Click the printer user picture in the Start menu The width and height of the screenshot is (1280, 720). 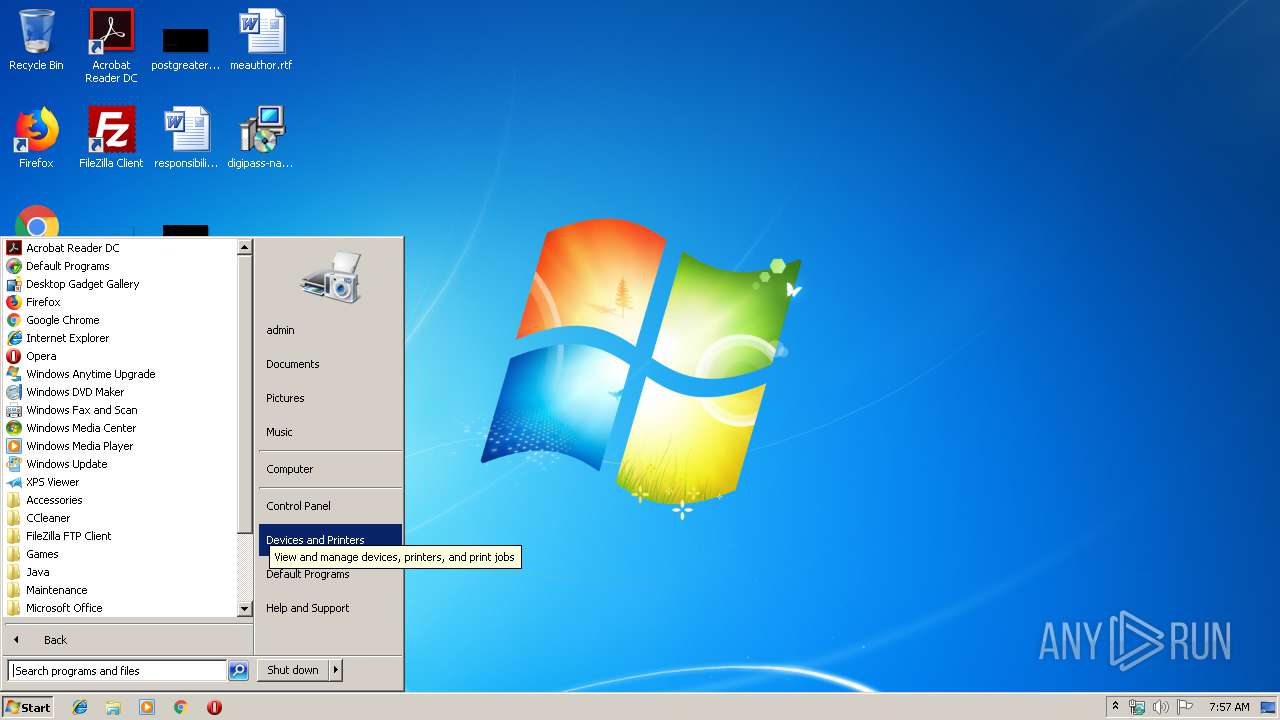[x=330, y=278]
